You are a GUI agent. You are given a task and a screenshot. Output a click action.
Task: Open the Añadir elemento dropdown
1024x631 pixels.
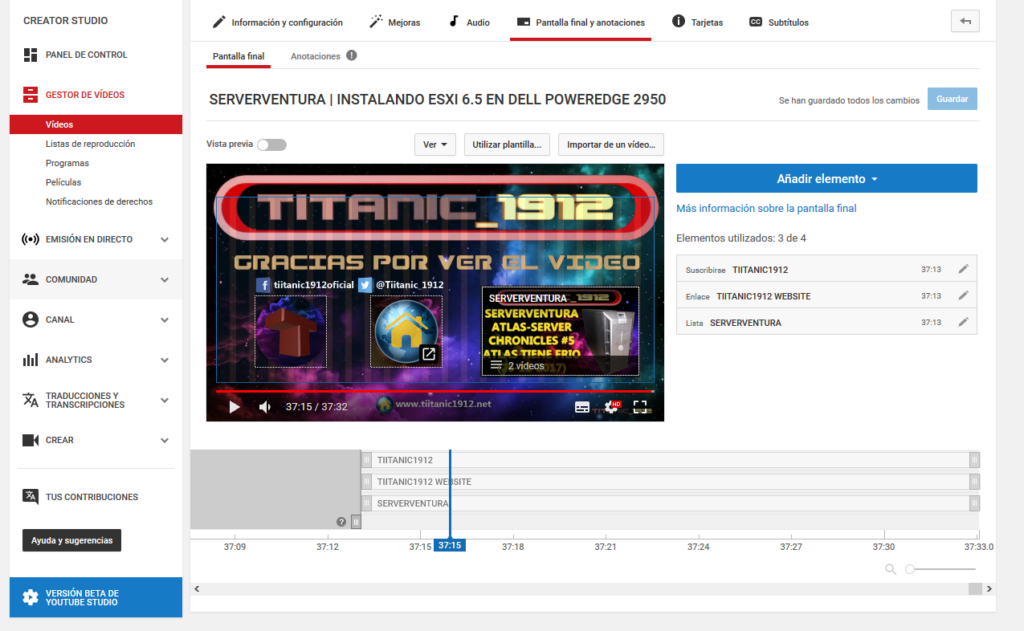(826, 178)
